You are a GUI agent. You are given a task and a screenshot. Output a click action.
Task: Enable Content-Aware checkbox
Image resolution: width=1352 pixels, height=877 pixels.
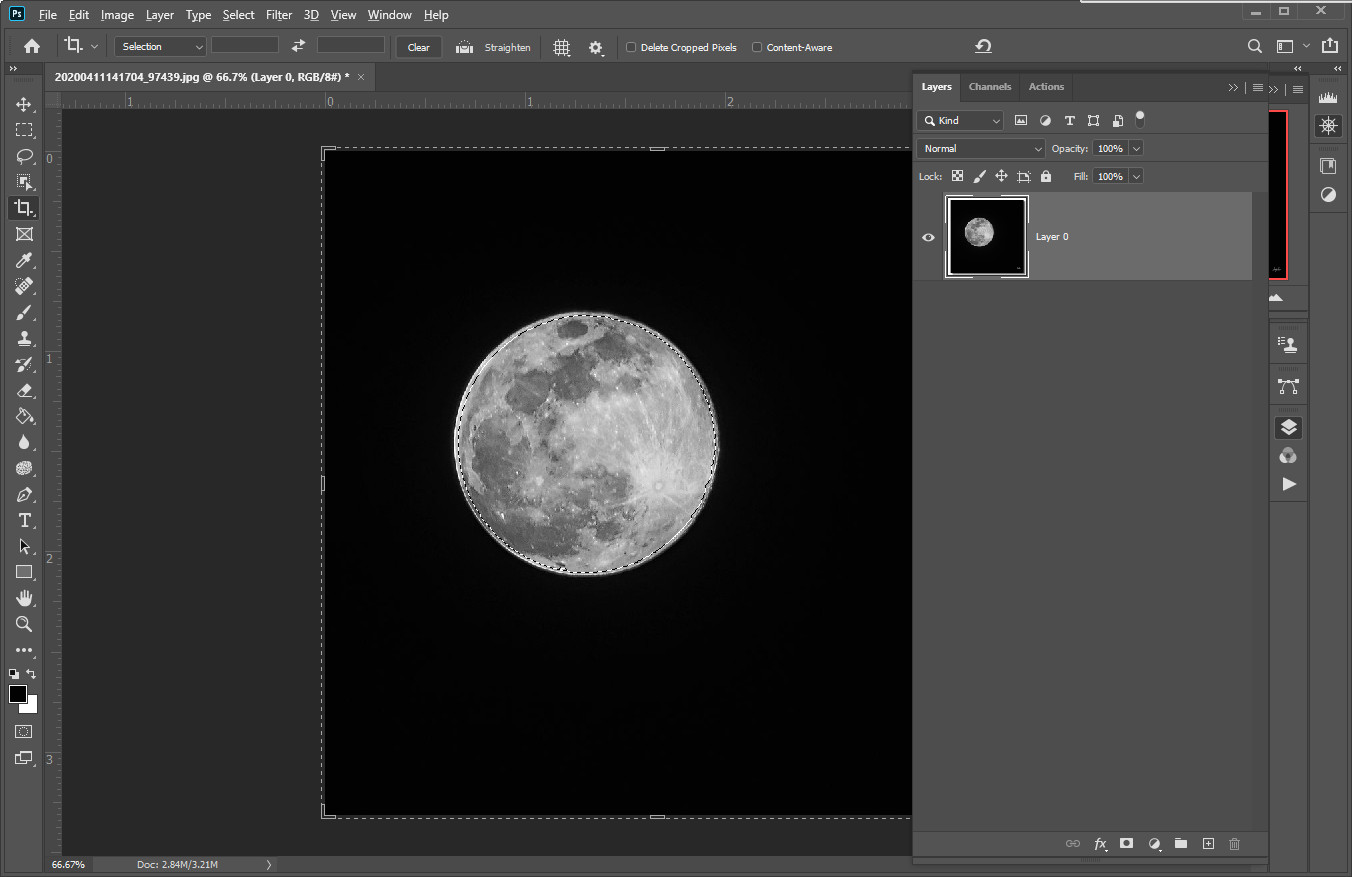757,47
